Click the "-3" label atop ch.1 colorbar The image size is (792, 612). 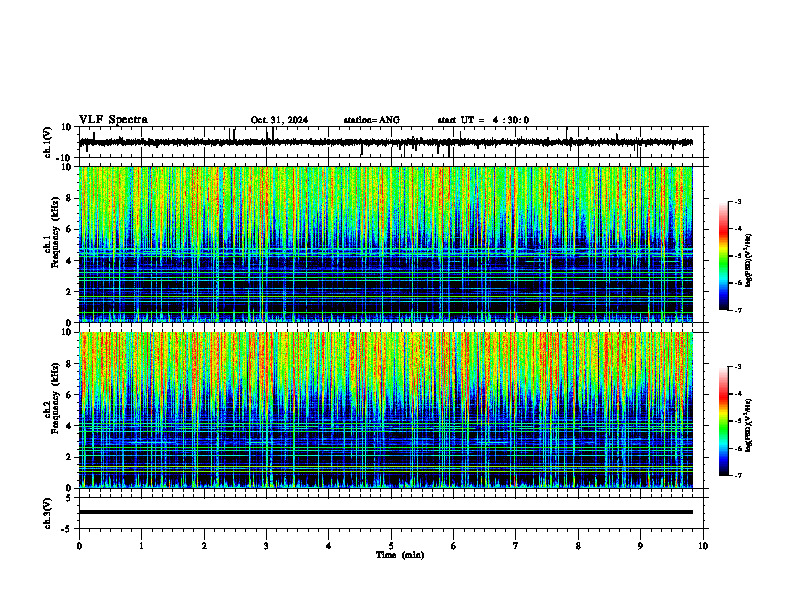click(x=738, y=201)
